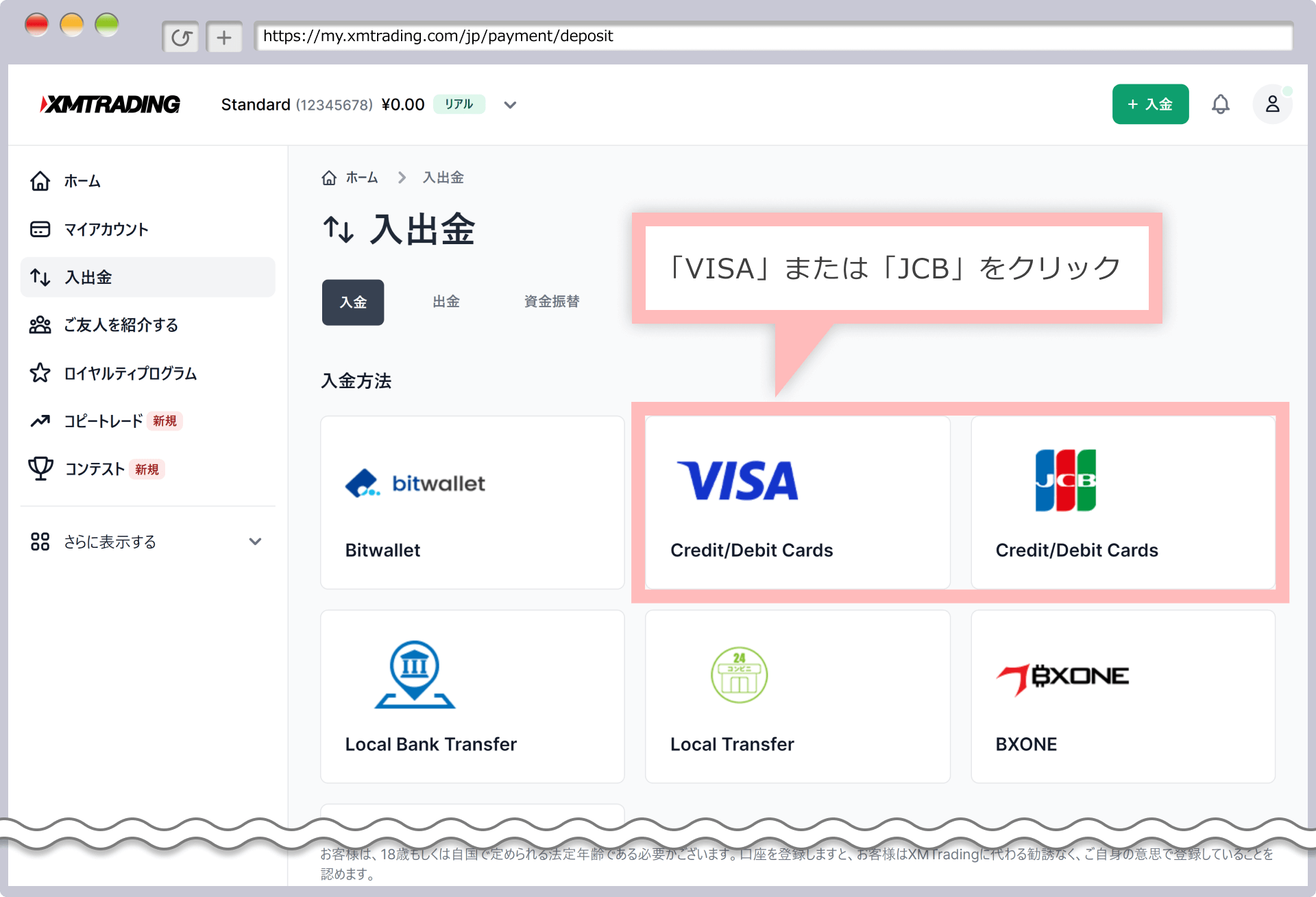Click the BXONE logo
Viewport: 1316px width, 897px height.
coord(1062,679)
